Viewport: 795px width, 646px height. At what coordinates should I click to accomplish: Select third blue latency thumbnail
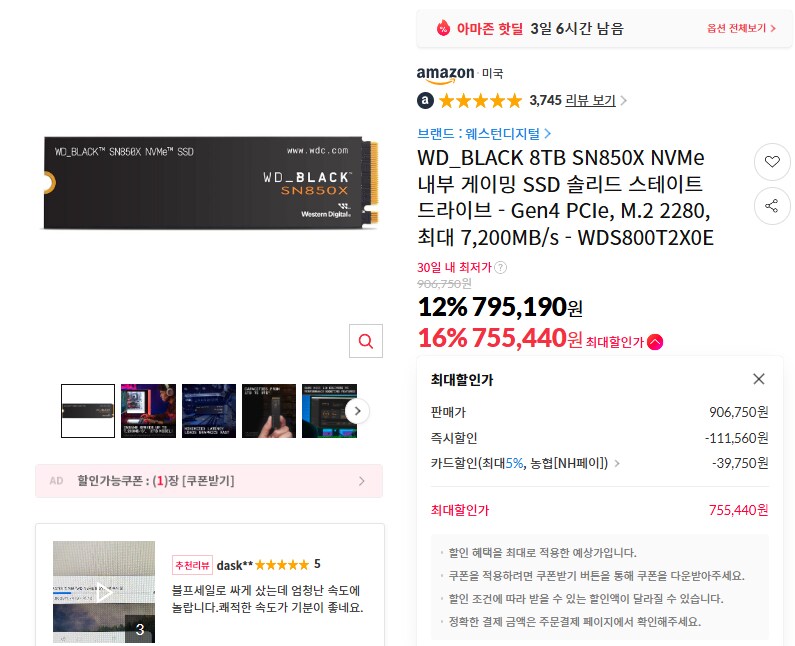pos(209,411)
